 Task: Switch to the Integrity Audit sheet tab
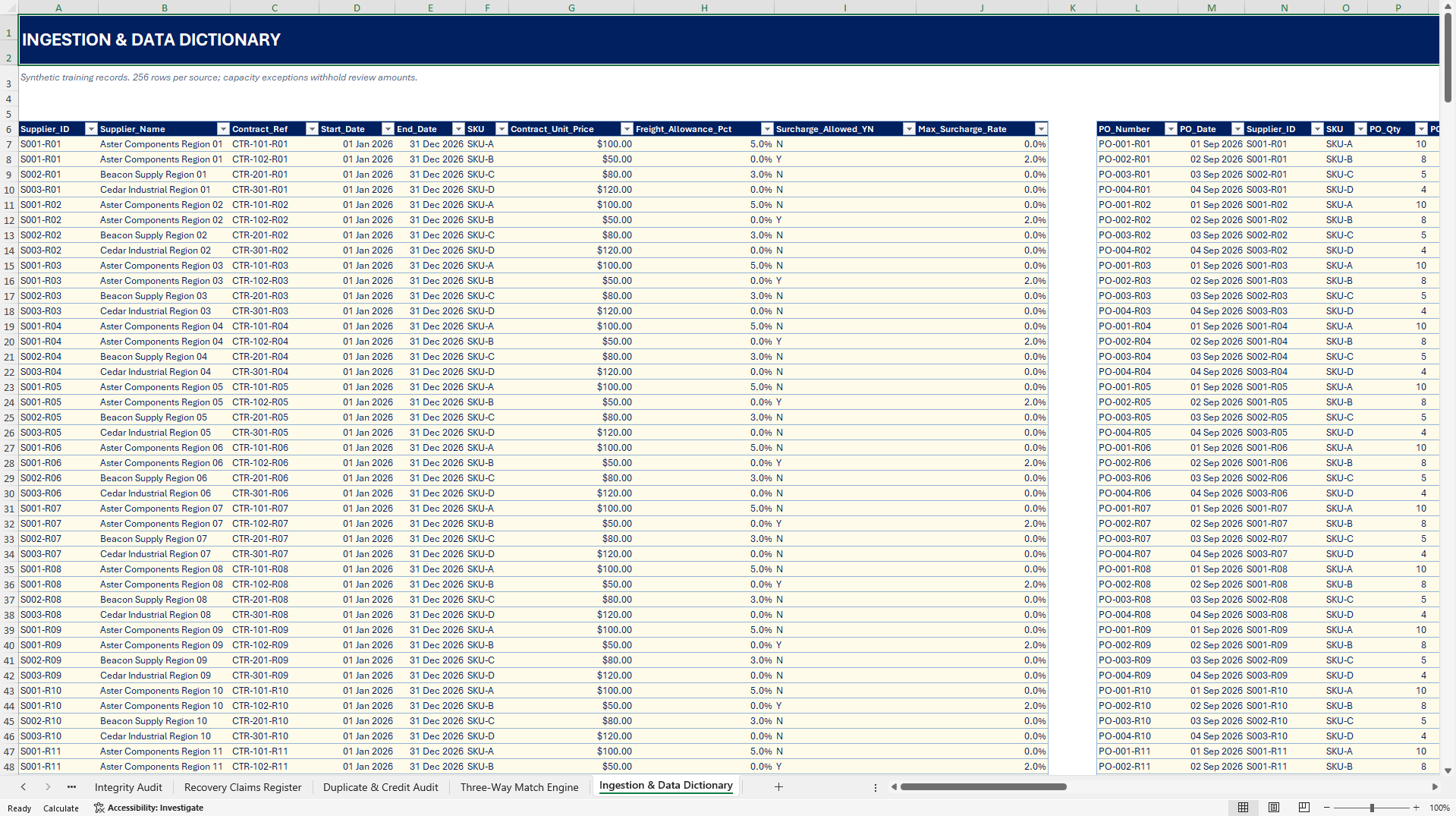coord(128,787)
